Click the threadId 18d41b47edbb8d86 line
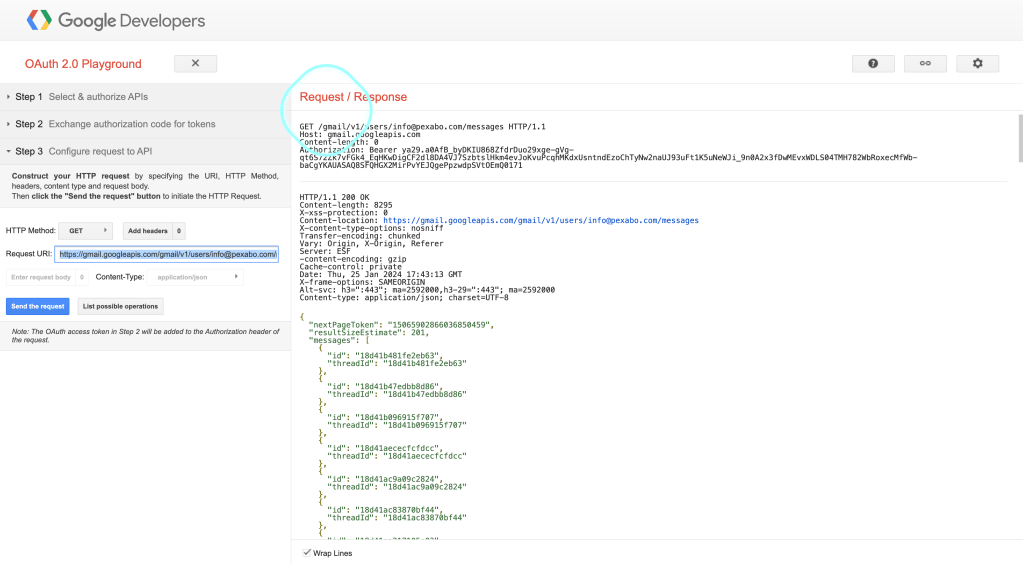 [397, 394]
